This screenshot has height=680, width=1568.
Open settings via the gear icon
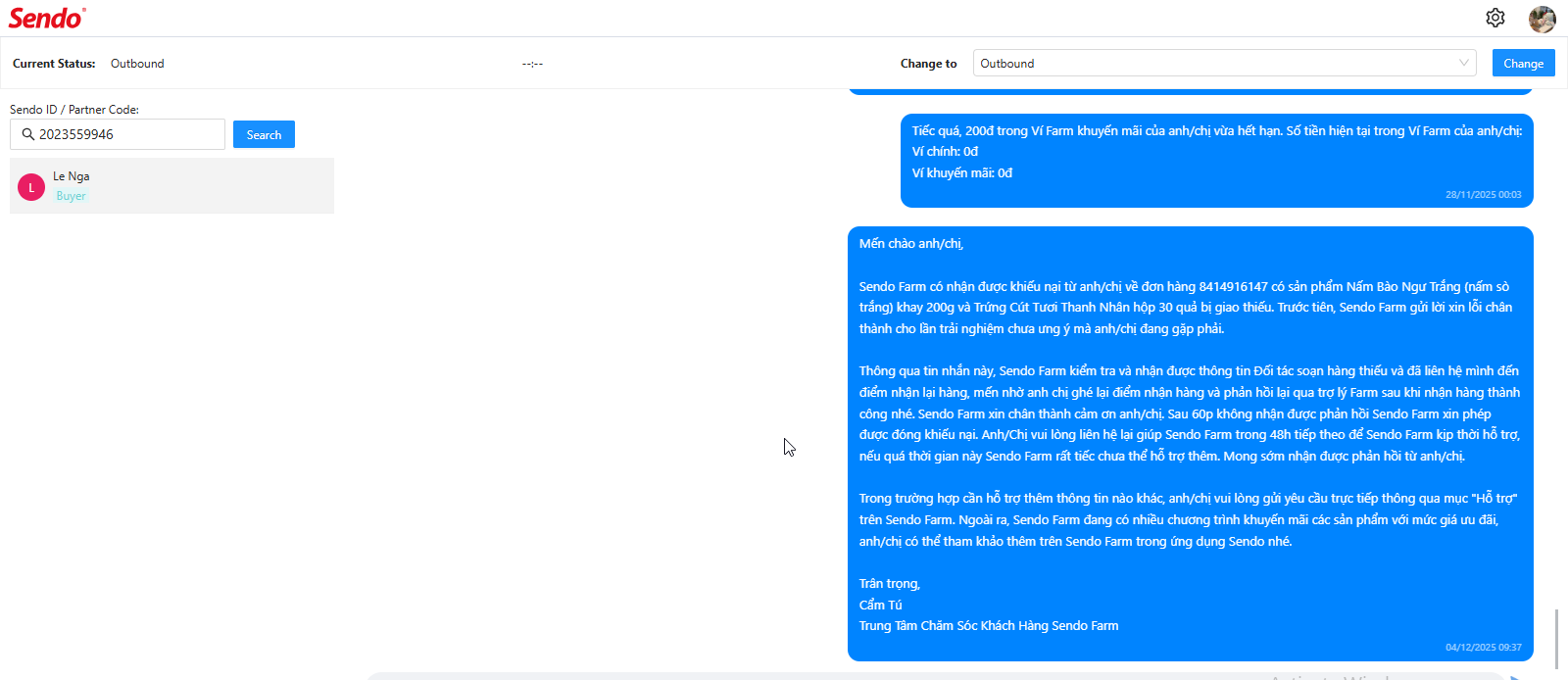1494,18
